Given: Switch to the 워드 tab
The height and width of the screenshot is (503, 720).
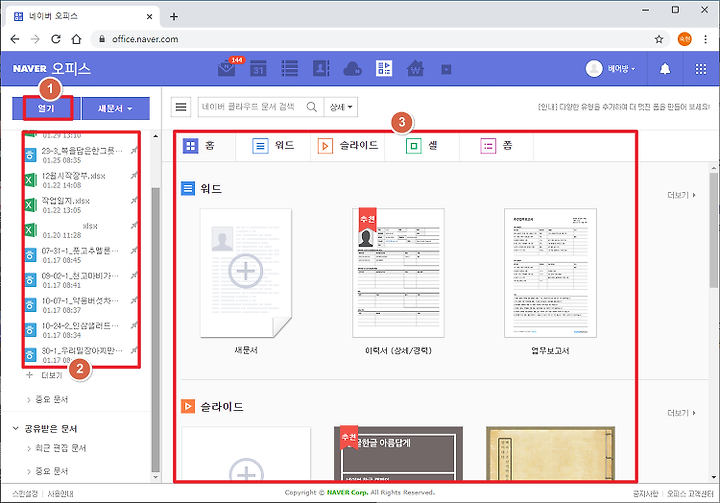Looking at the screenshot, I should click(273, 146).
